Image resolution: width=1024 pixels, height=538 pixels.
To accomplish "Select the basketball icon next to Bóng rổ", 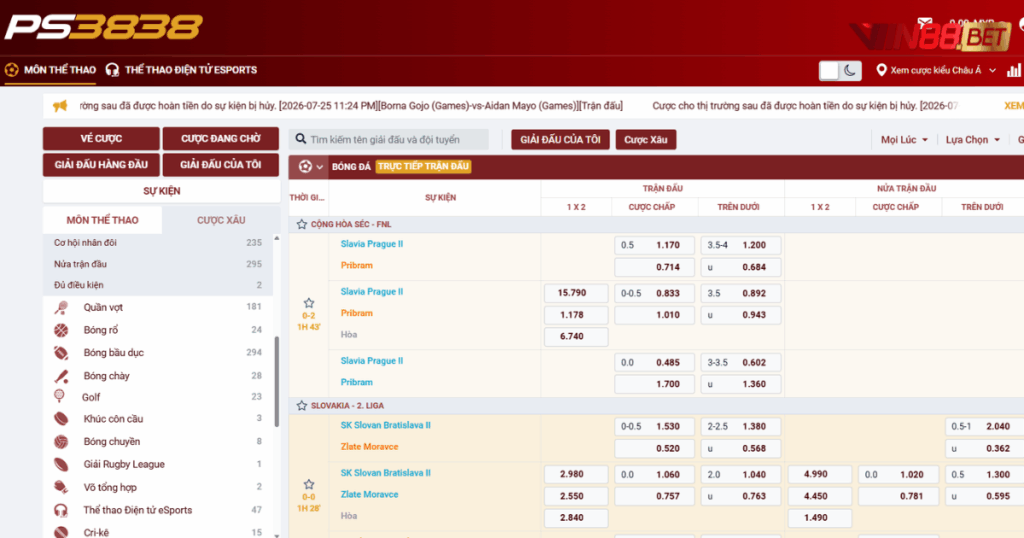I will [x=61, y=330].
